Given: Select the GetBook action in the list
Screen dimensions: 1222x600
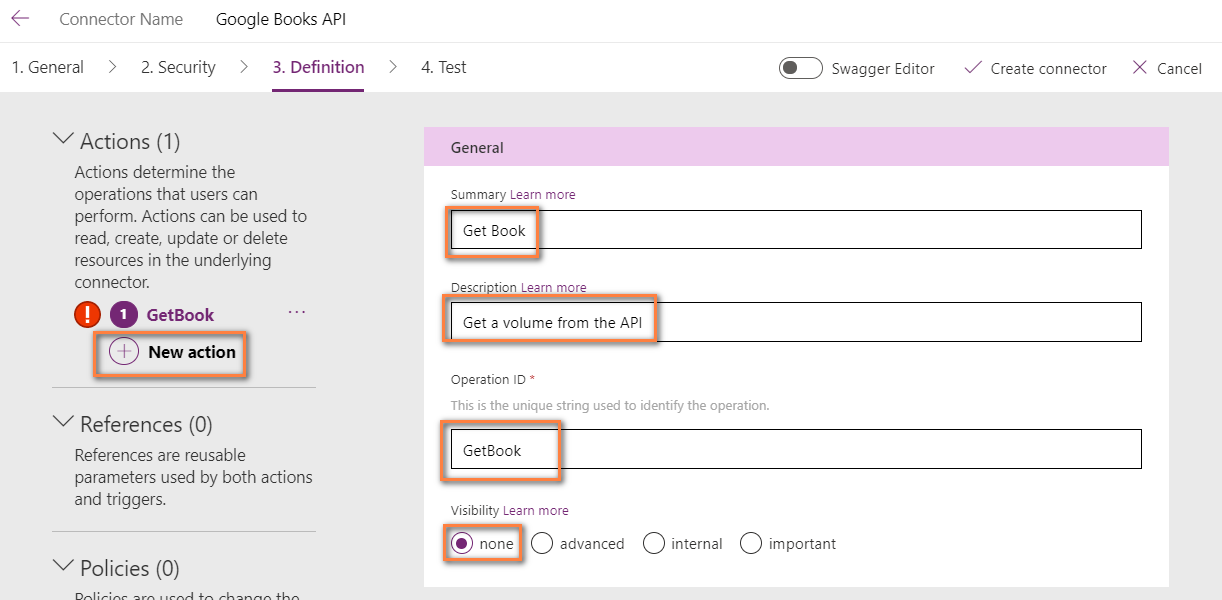Looking at the screenshot, I should 181,315.
